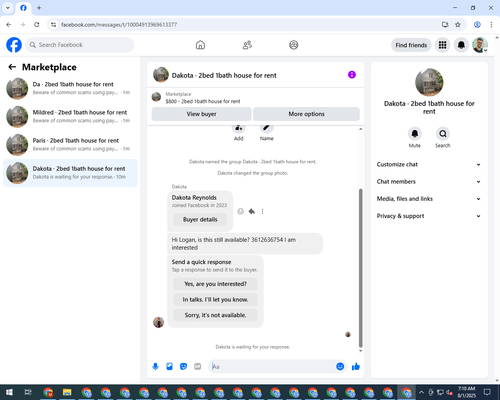Choose a GIF icon in composer

[198, 367]
